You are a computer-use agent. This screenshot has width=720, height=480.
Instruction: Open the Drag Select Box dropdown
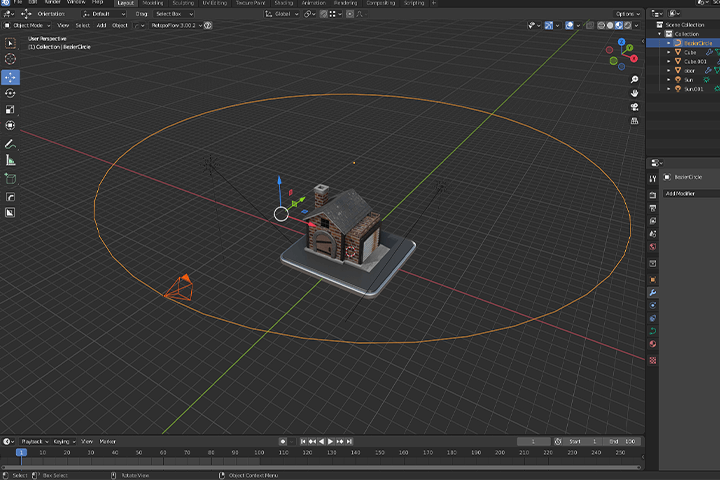(174, 14)
